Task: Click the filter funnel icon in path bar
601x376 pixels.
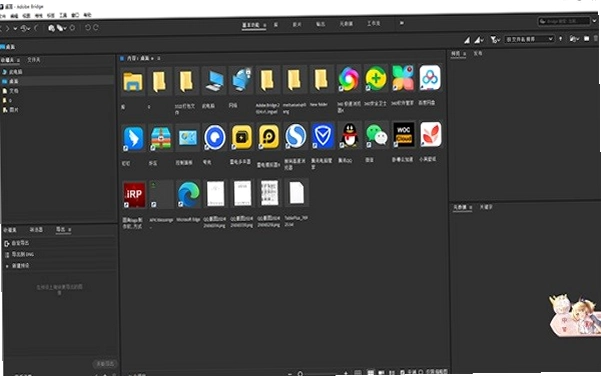Action: (494, 39)
